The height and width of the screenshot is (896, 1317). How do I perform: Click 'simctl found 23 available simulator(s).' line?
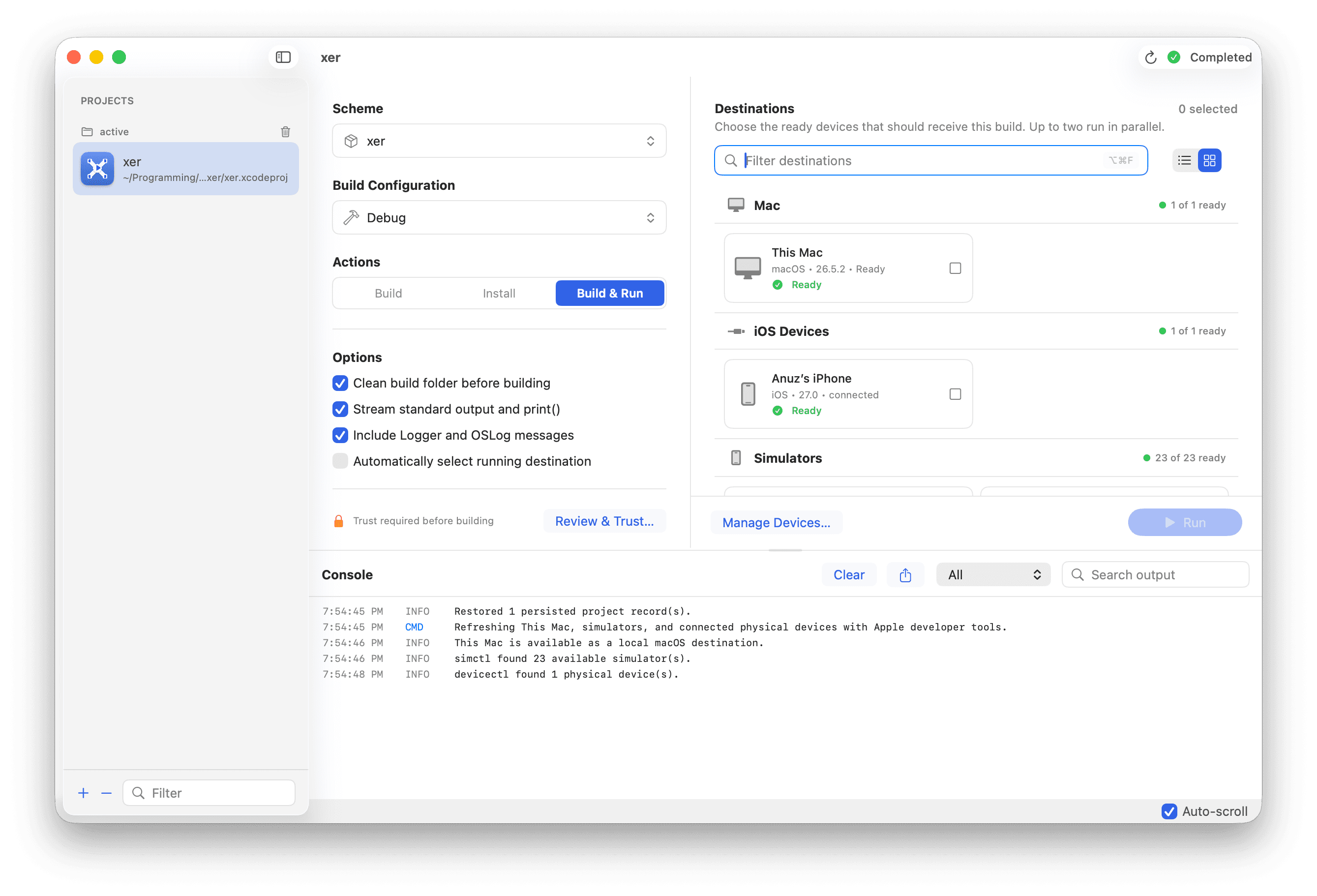pyautogui.click(x=572, y=658)
